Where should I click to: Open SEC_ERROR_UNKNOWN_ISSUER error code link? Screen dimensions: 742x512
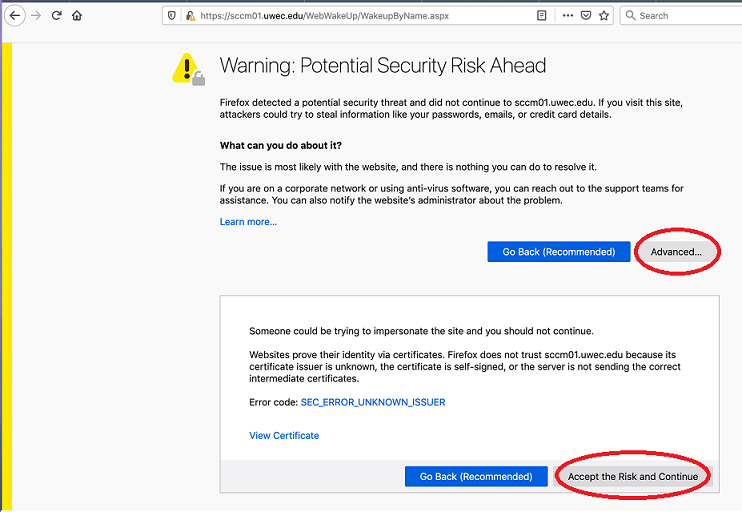point(373,402)
